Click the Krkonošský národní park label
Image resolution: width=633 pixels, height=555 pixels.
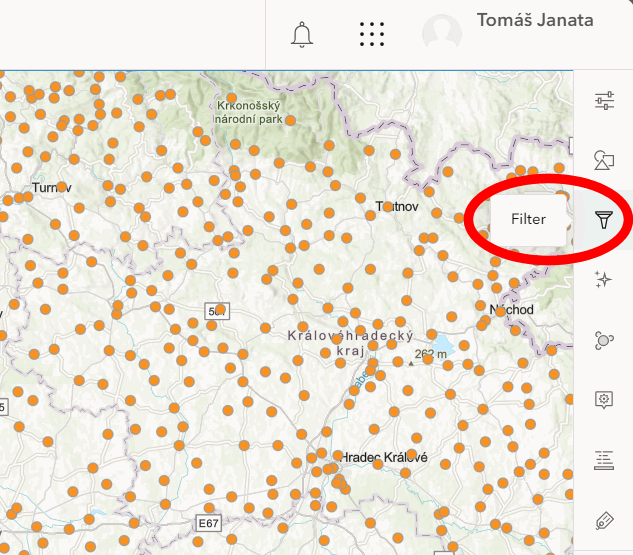tap(249, 112)
